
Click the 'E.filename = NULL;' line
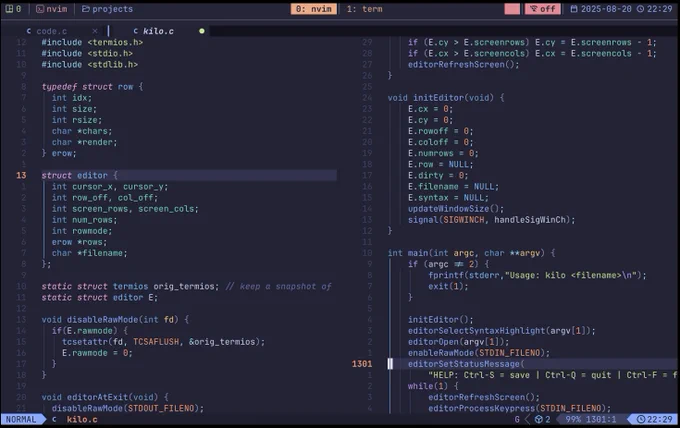453,186
